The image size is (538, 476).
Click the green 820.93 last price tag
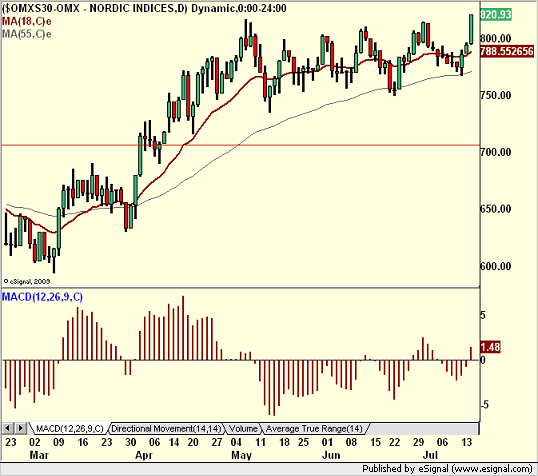click(496, 15)
